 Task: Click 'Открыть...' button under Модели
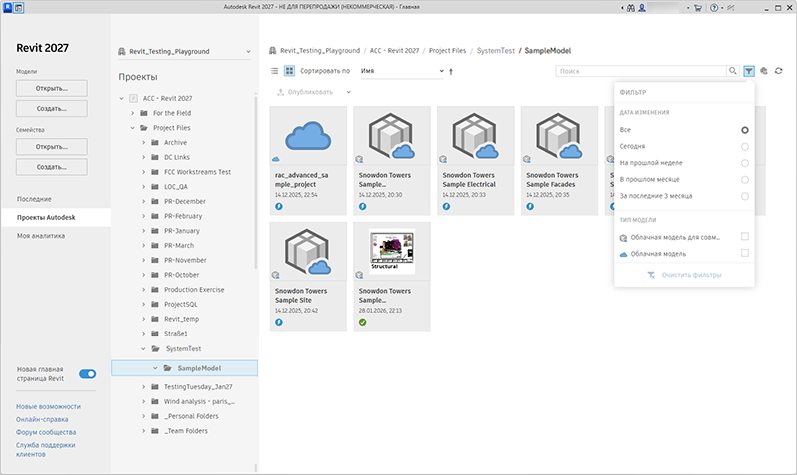pyautogui.click(x=52, y=88)
